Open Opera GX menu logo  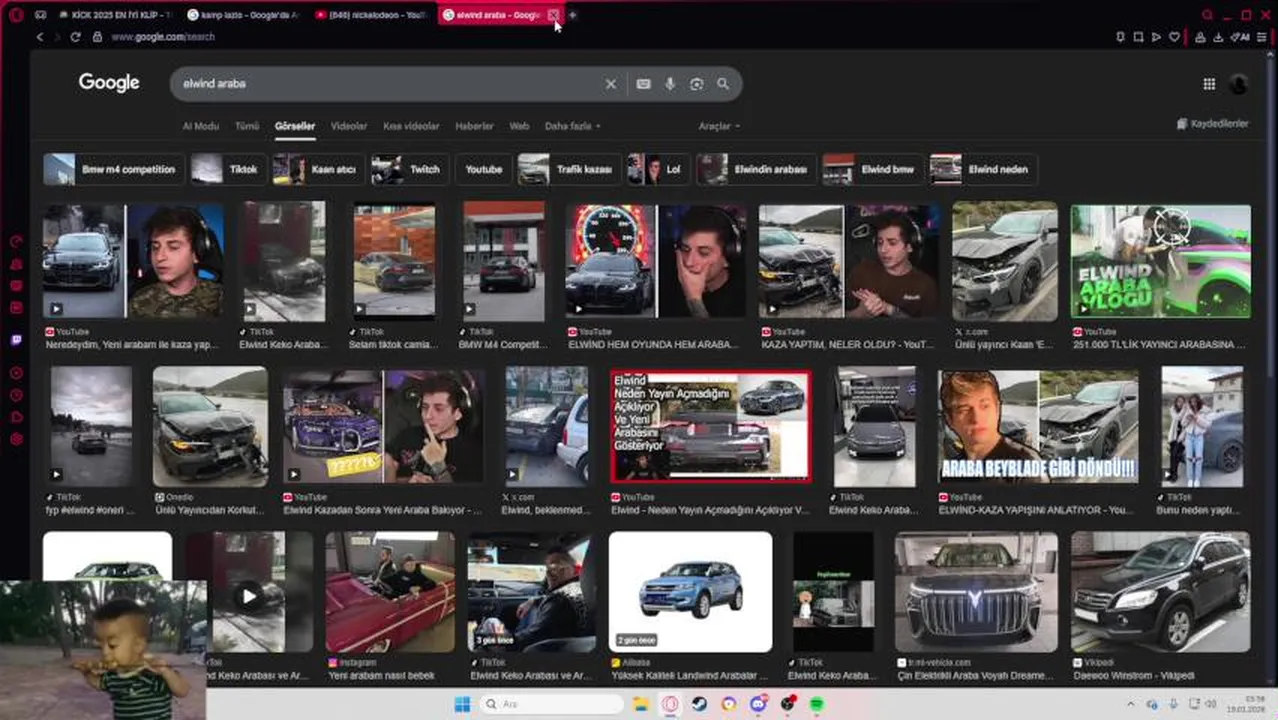coord(16,15)
